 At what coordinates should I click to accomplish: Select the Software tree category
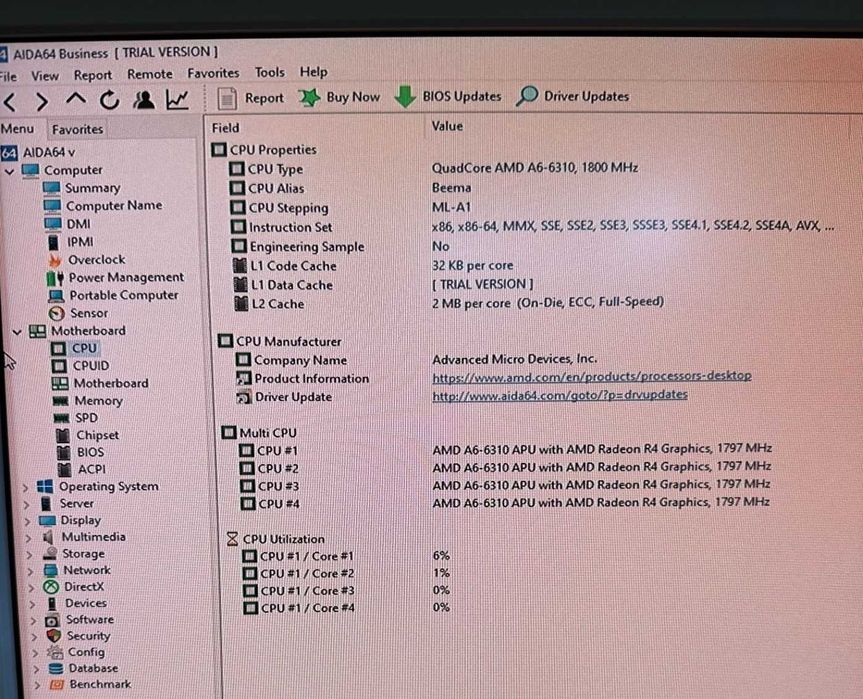[80, 620]
